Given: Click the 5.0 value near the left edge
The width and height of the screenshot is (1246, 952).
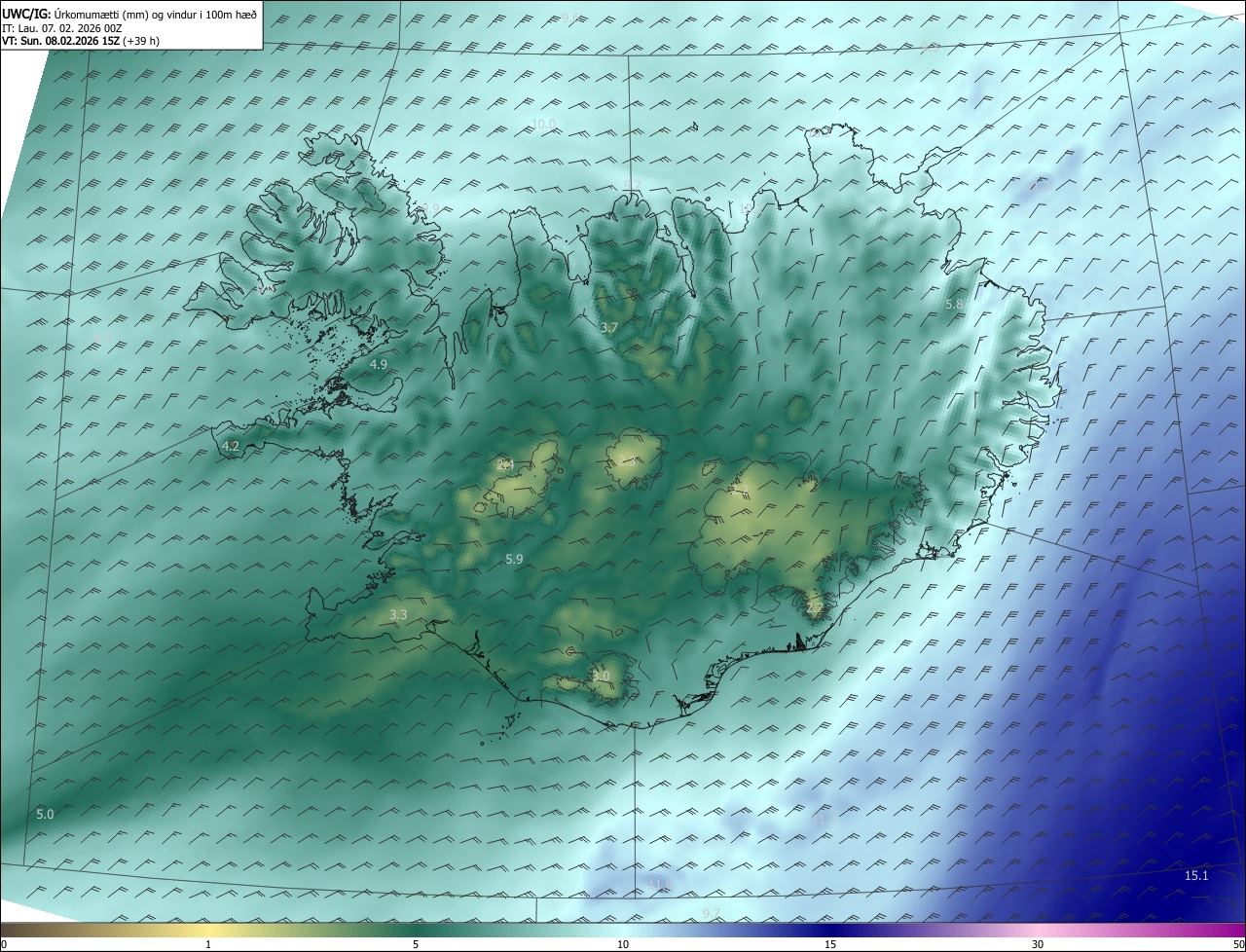Looking at the screenshot, I should [45, 814].
